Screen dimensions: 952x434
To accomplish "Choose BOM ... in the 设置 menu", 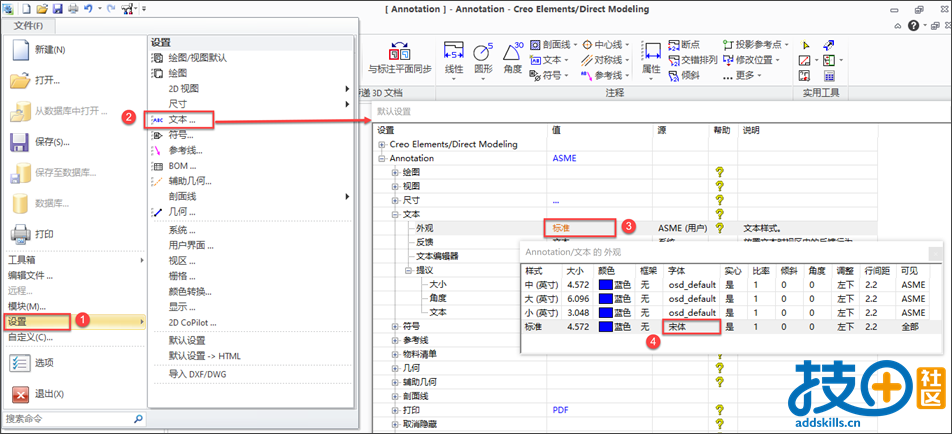I will pyautogui.click(x=251, y=166).
